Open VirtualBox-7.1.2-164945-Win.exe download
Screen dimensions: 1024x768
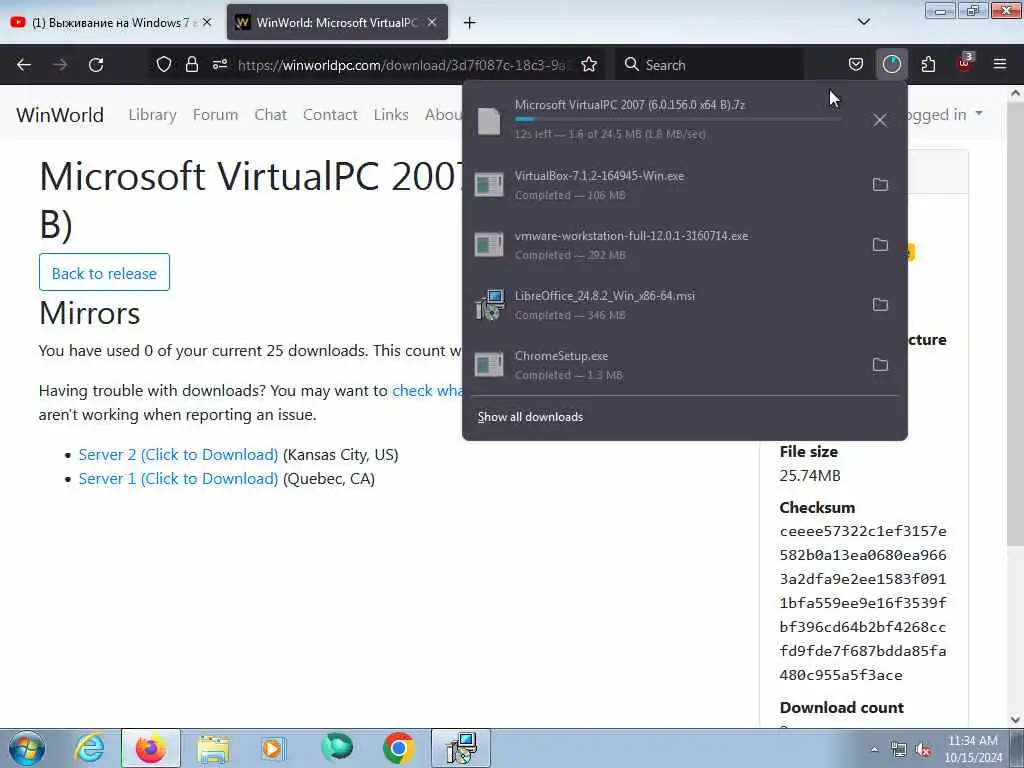[x=664, y=185]
